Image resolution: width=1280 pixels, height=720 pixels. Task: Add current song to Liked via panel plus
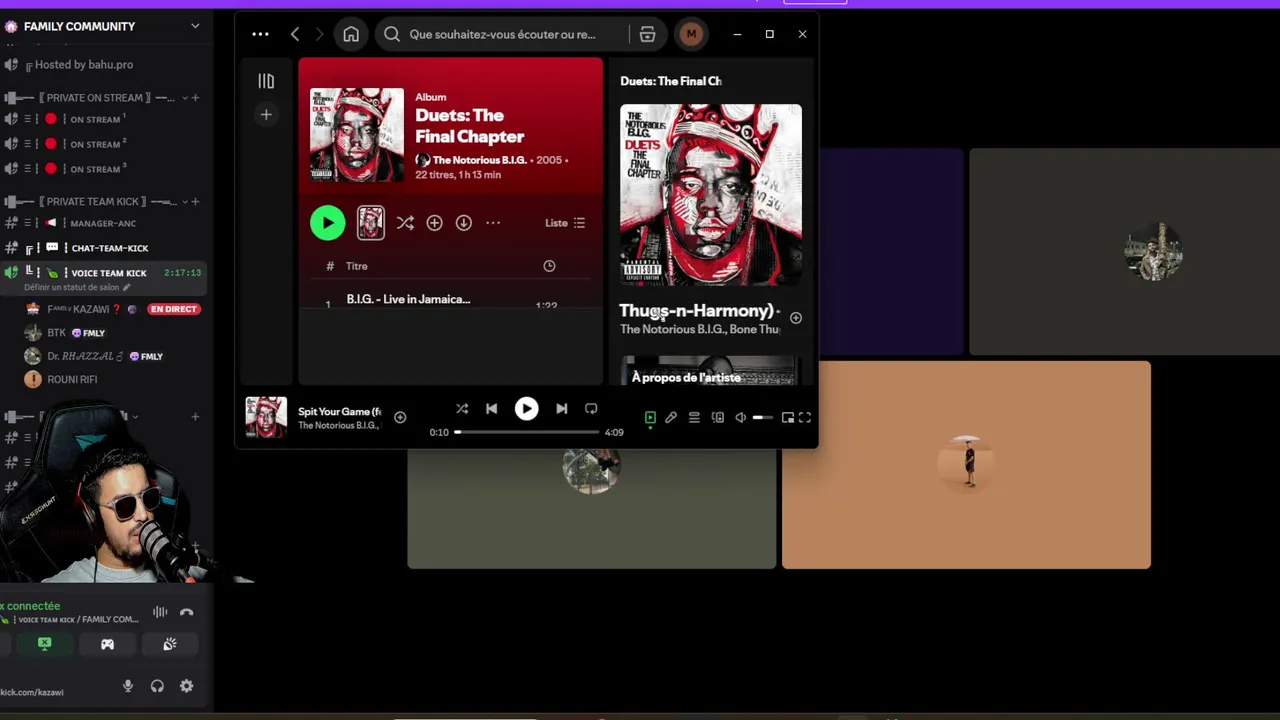(796, 318)
